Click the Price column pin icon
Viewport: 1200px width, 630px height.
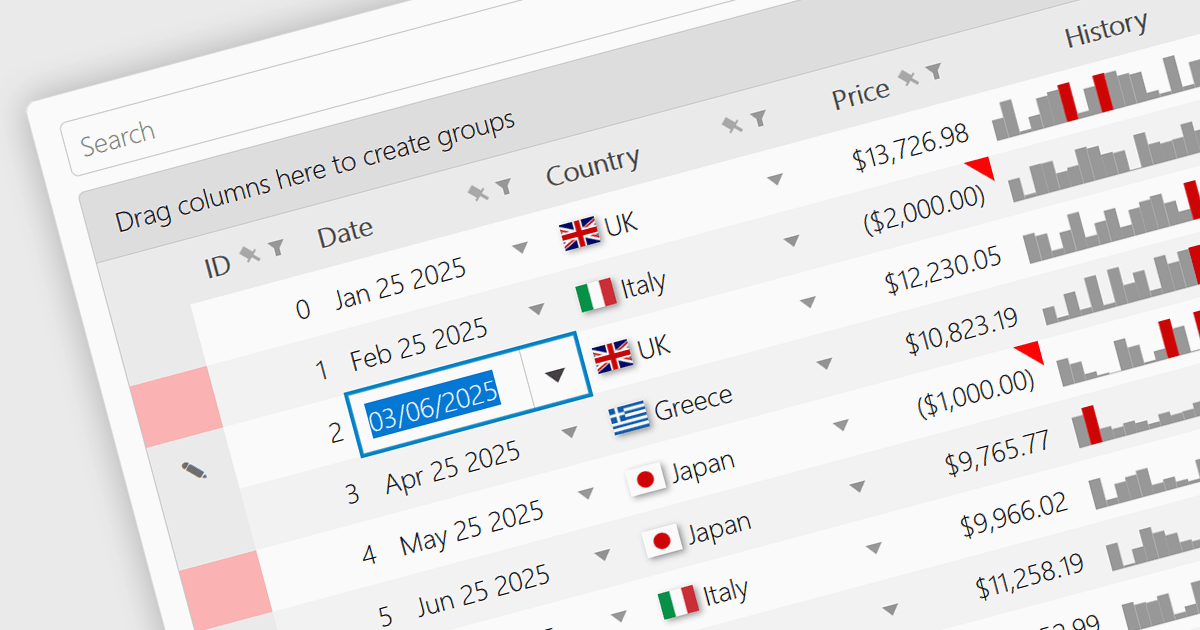point(909,77)
